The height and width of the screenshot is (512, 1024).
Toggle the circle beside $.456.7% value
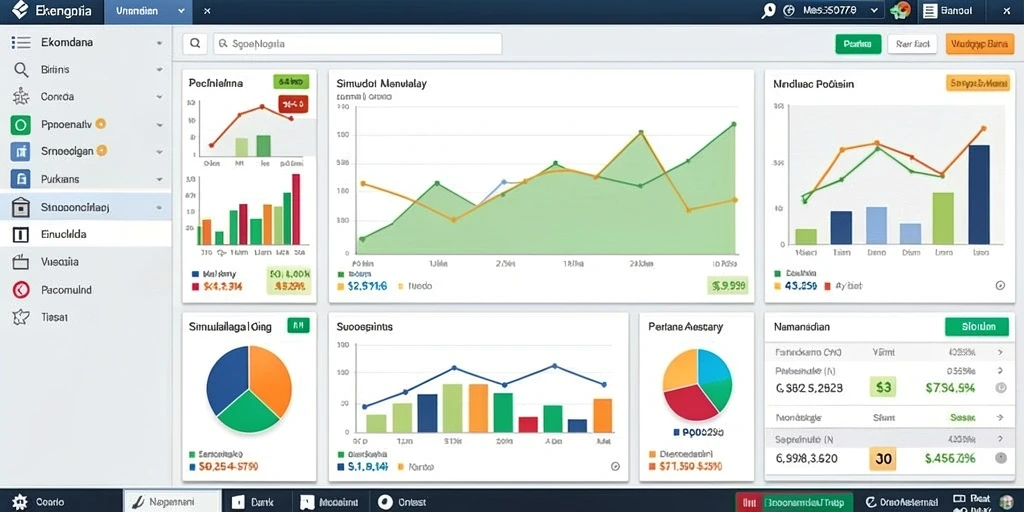(x=1000, y=458)
